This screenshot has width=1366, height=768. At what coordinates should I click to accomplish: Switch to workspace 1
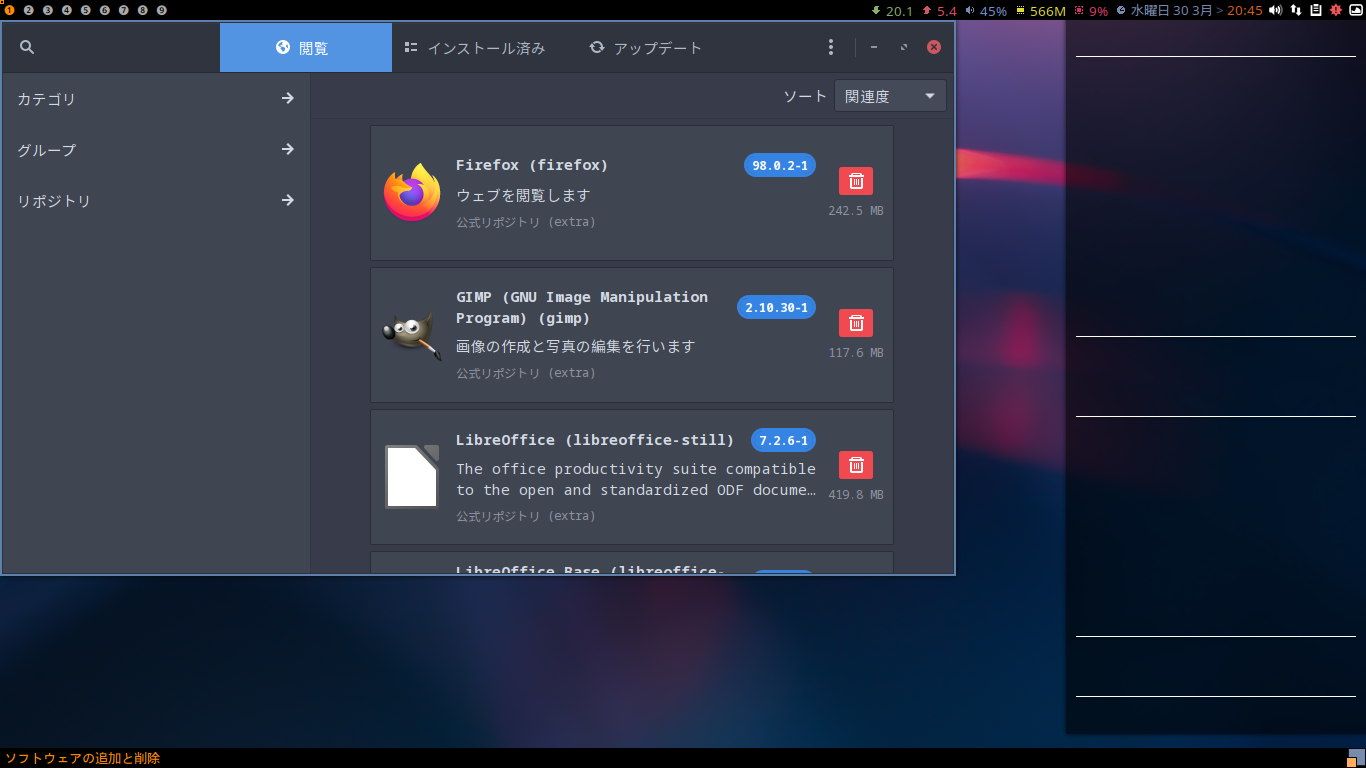[10, 10]
